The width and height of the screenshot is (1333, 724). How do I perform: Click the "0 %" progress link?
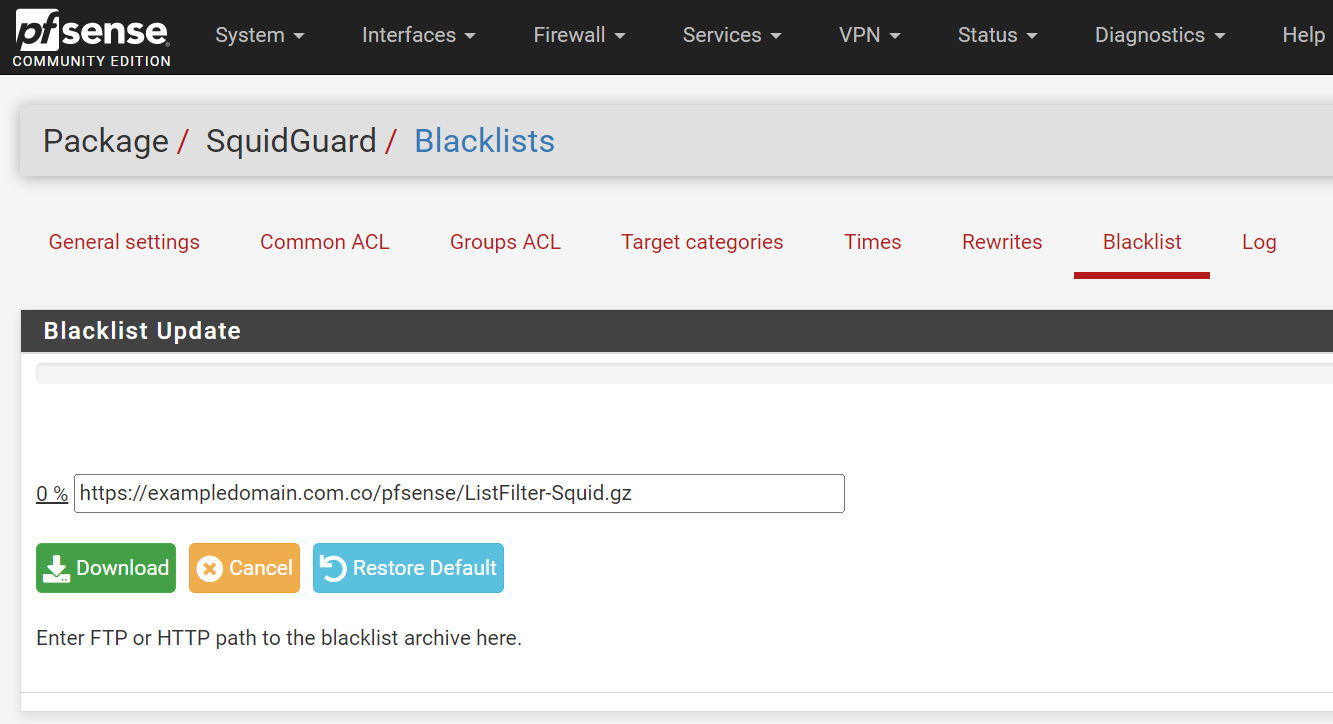51,493
